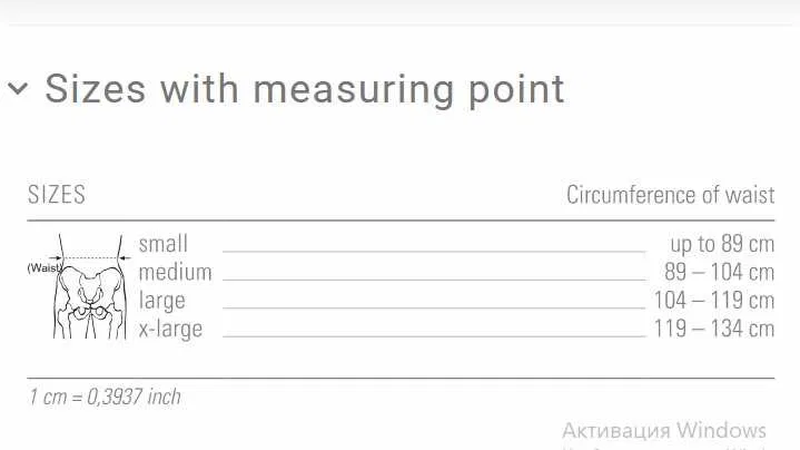This screenshot has height=450, width=800.
Task: Click the 'Sizes with measuring point' heading
Action: click(x=304, y=89)
